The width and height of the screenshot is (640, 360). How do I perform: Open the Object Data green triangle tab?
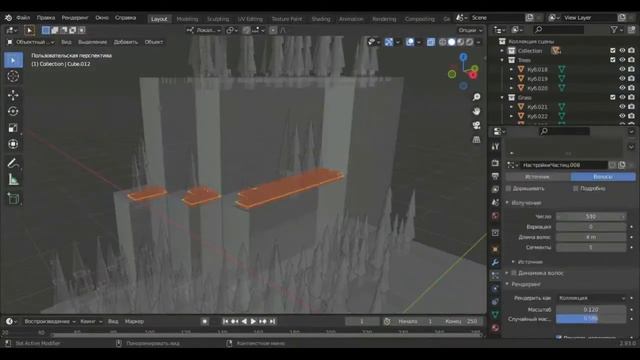click(495, 315)
